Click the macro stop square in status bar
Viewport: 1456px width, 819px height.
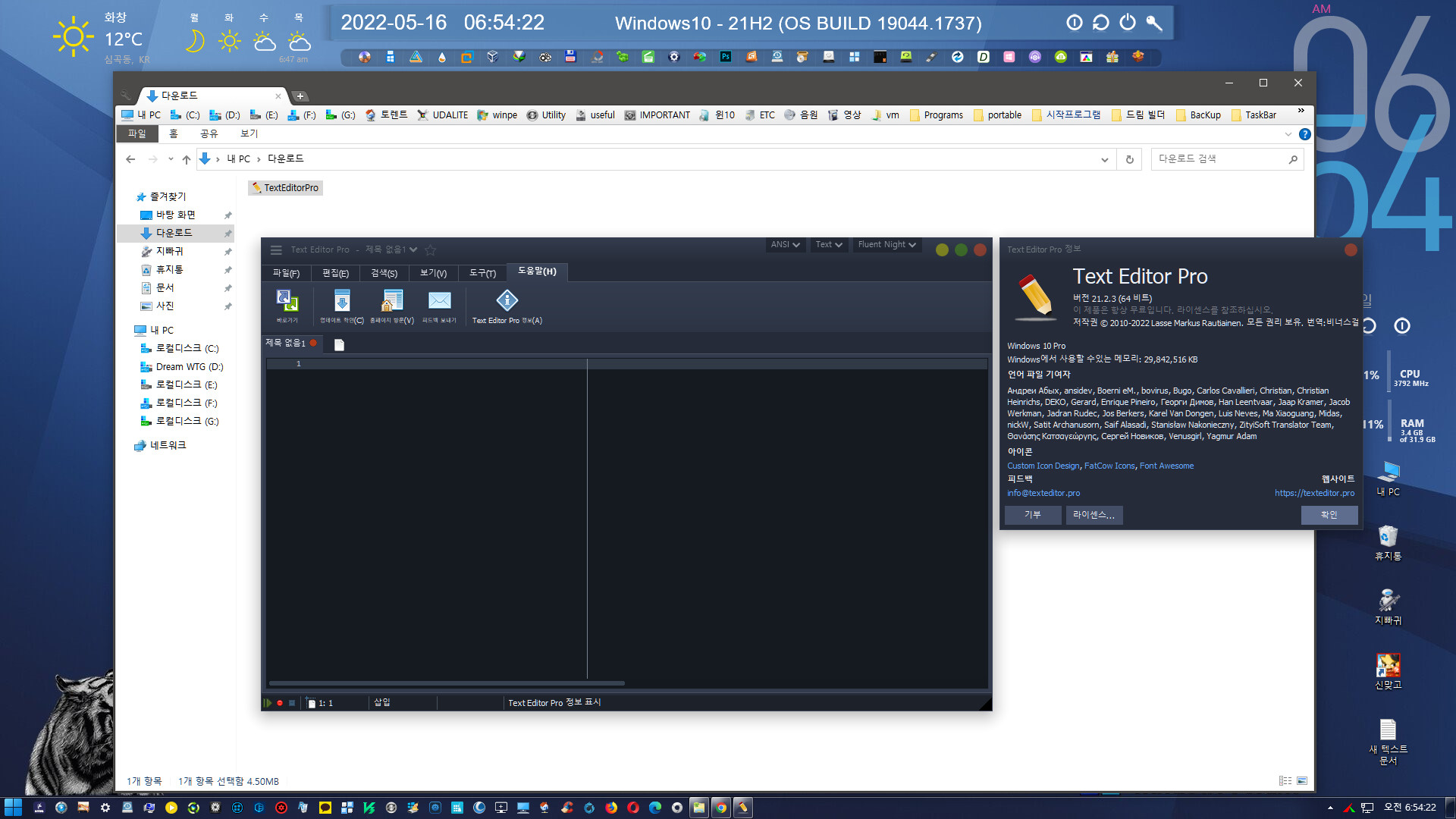tap(292, 703)
